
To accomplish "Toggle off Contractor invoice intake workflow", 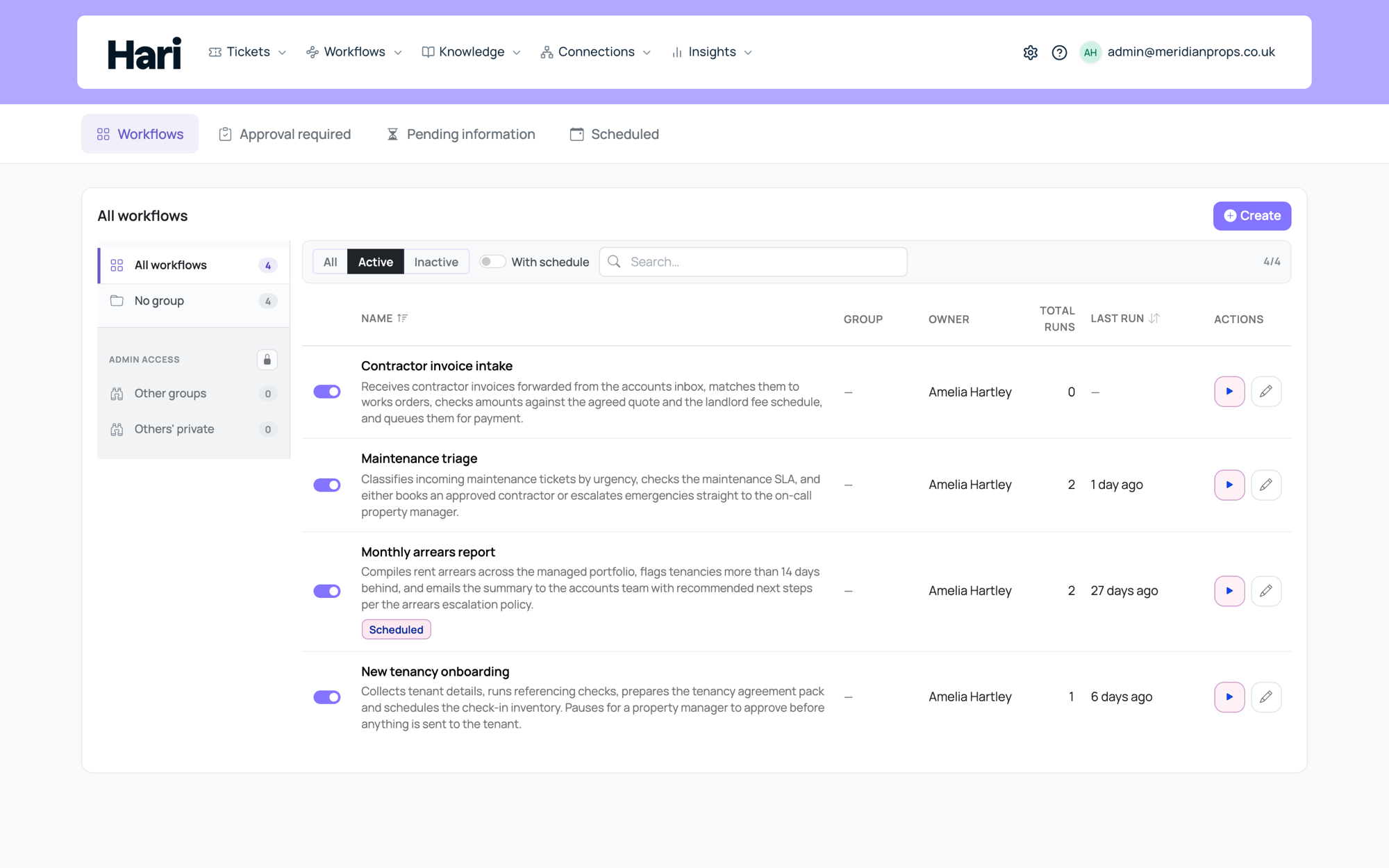I will coord(326,392).
